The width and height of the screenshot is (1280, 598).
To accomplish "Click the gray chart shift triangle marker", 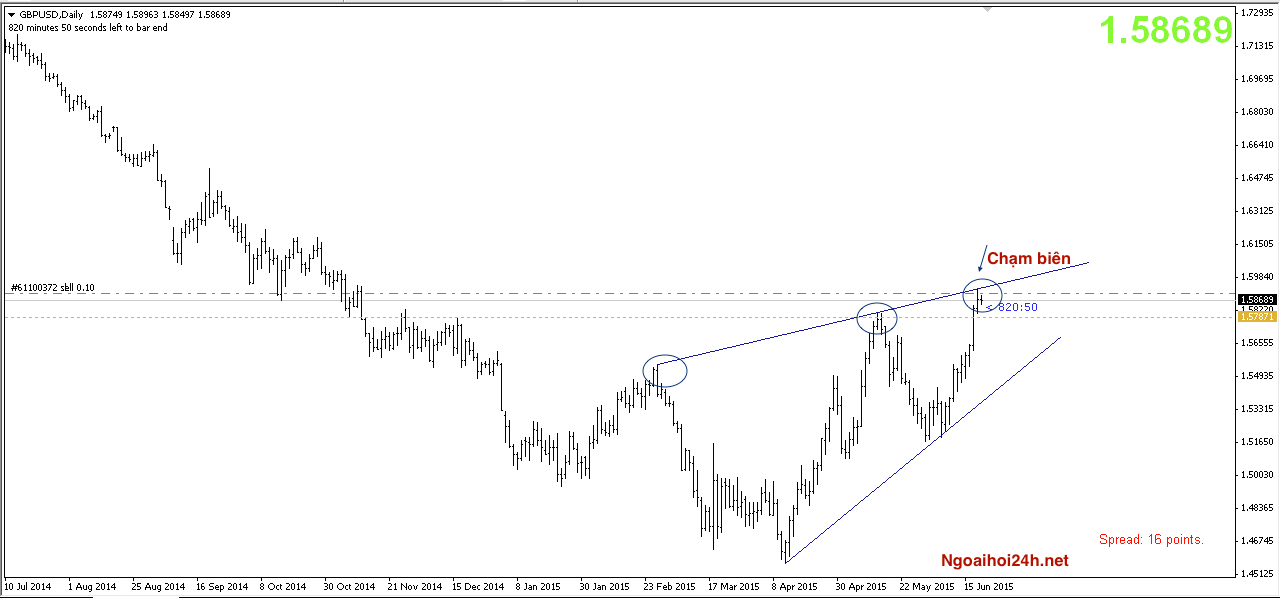I will click(989, 8).
